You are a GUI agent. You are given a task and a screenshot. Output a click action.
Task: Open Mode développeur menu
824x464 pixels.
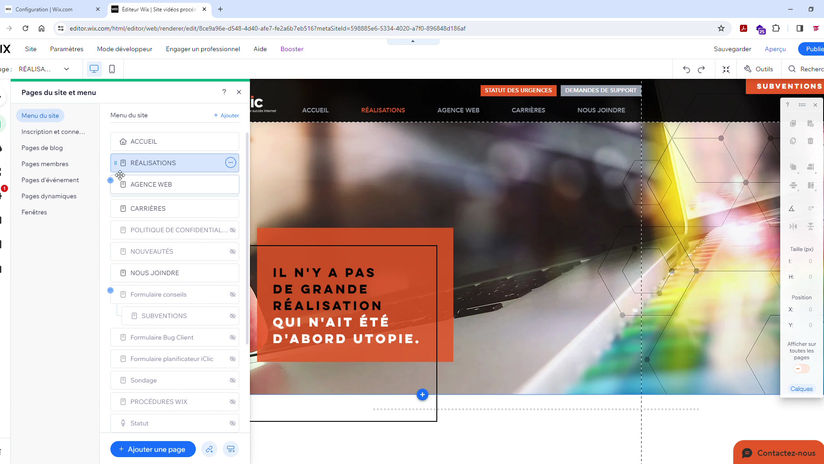124,49
